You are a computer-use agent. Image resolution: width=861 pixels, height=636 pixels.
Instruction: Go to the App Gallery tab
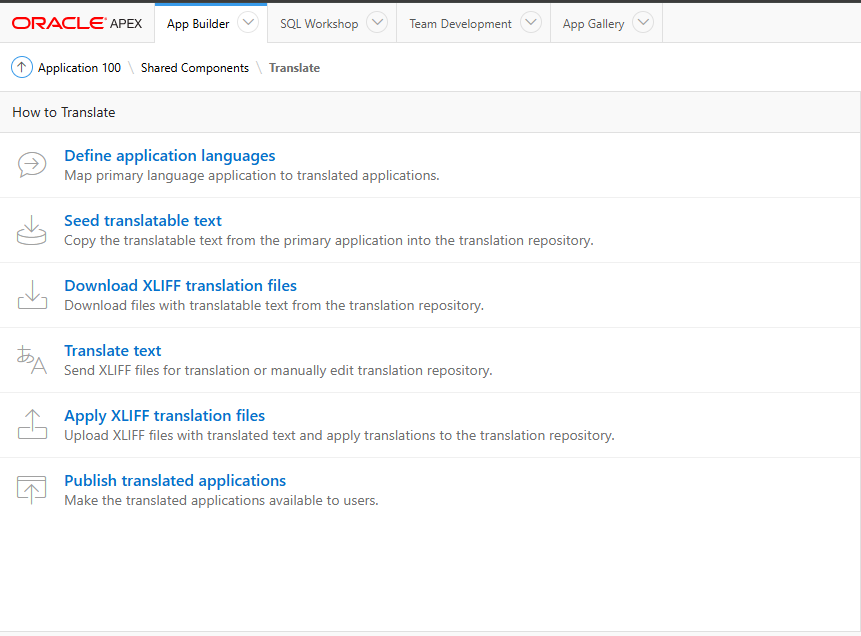pyautogui.click(x=593, y=23)
